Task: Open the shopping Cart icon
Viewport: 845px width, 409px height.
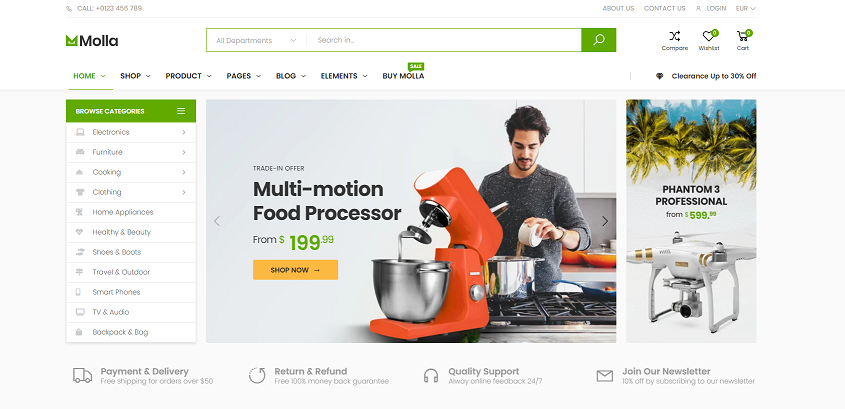Action: (743, 36)
